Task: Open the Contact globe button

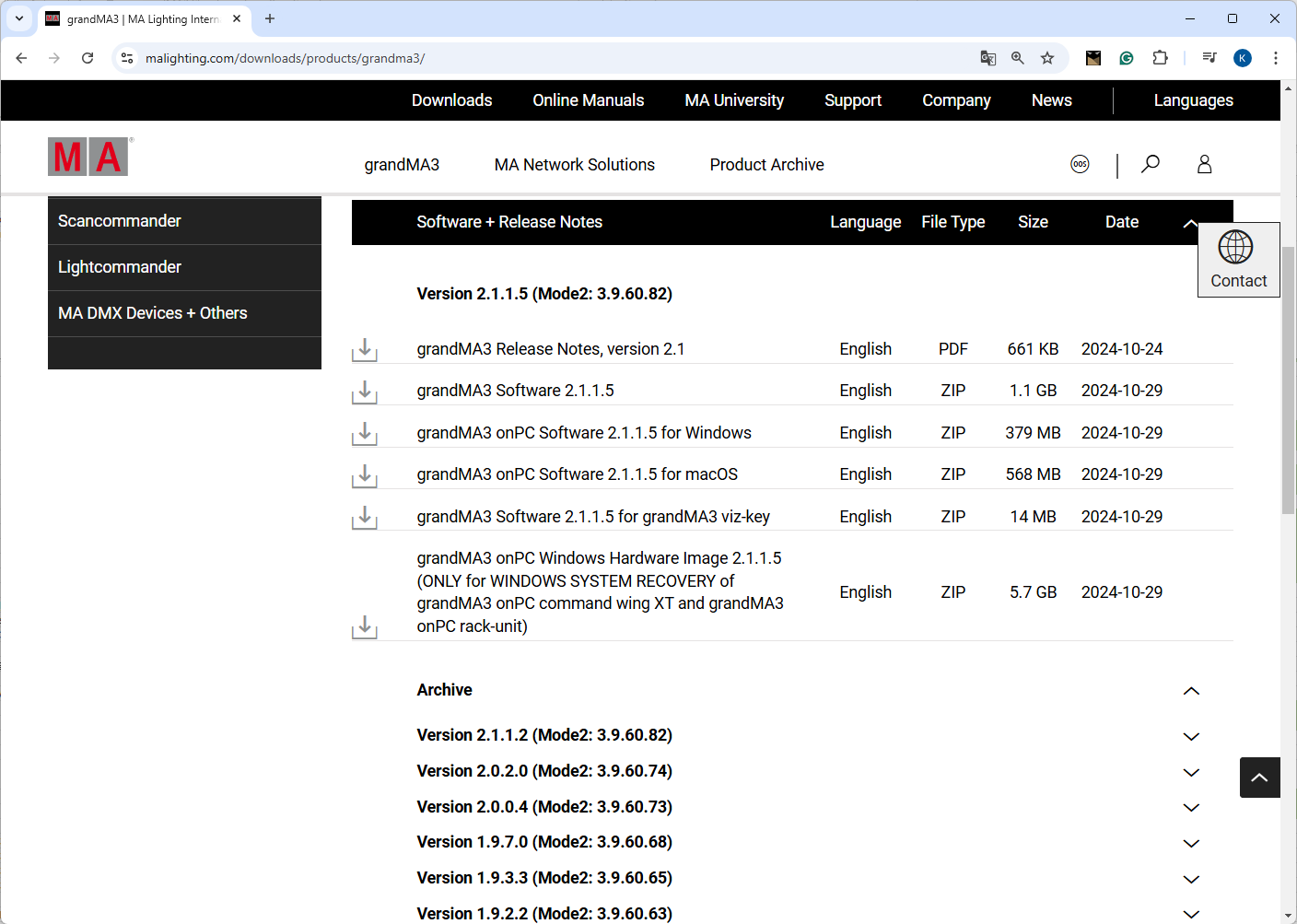Action: [1238, 259]
